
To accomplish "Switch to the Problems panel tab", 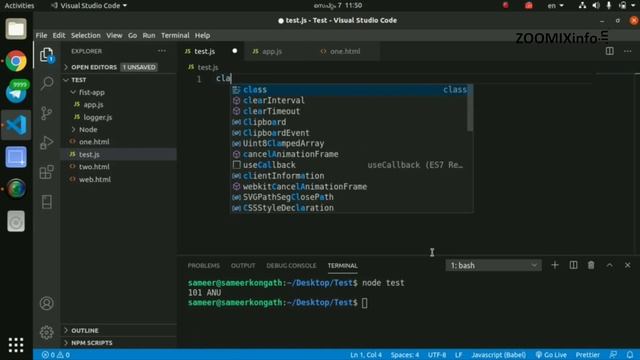I will 203,265.
